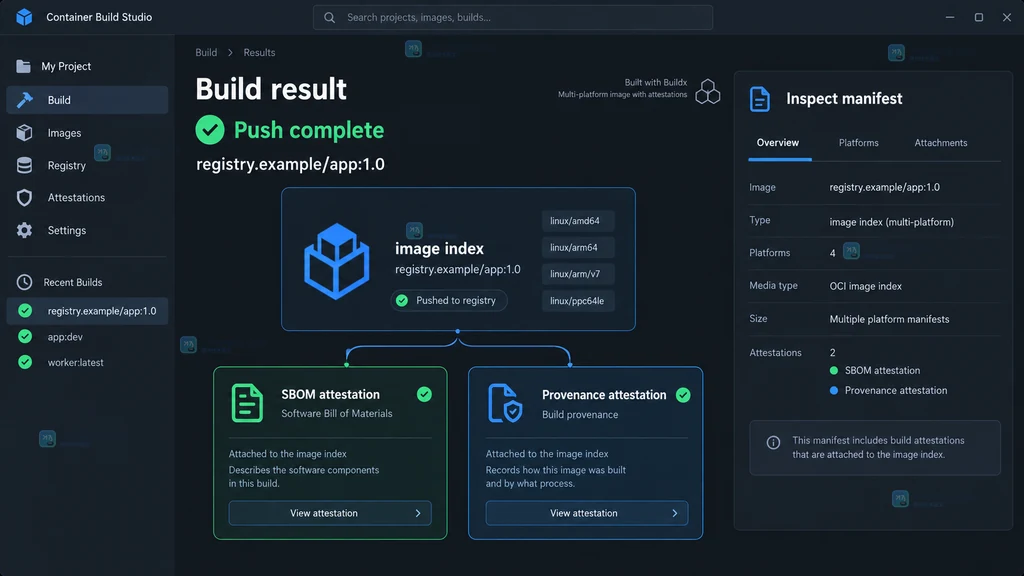The image size is (1024, 576).
Task: Click the Container Build Studio cube logo
Action: coord(24,17)
